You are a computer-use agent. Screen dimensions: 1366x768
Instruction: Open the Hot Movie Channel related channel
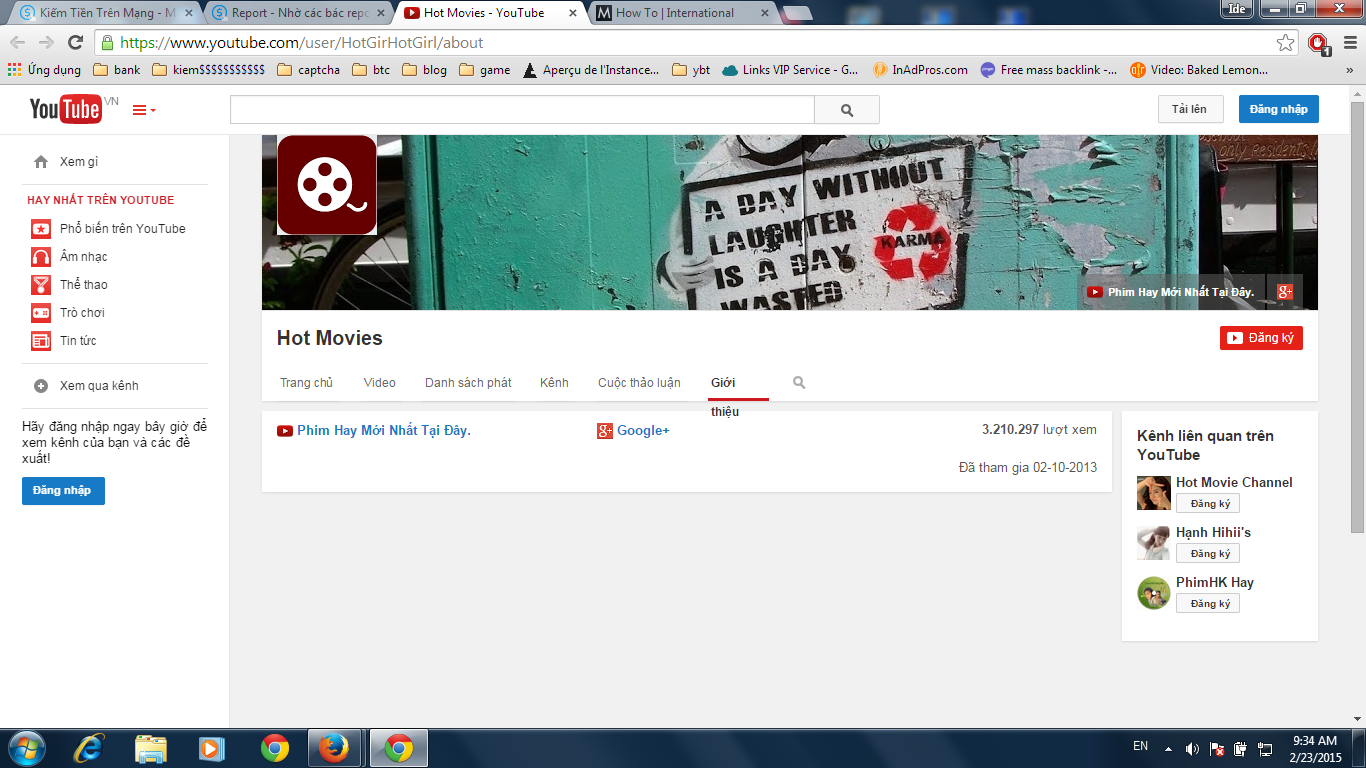click(1234, 482)
